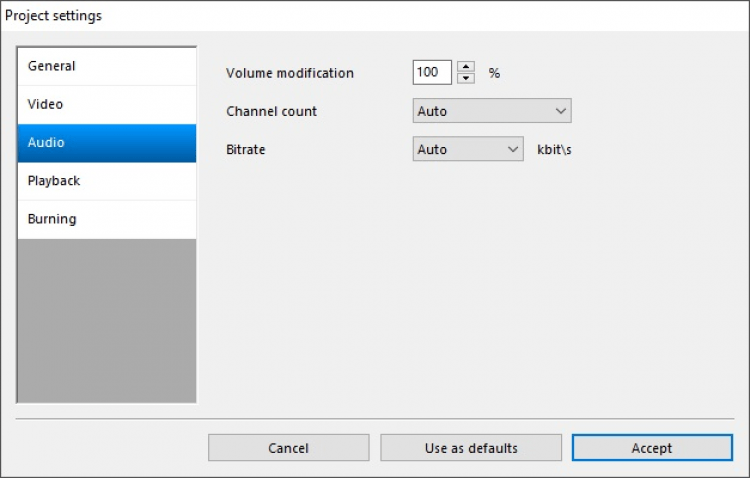This screenshot has width=750, height=478.
Task: Click the Bitrate label
Action: pos(245,150)
